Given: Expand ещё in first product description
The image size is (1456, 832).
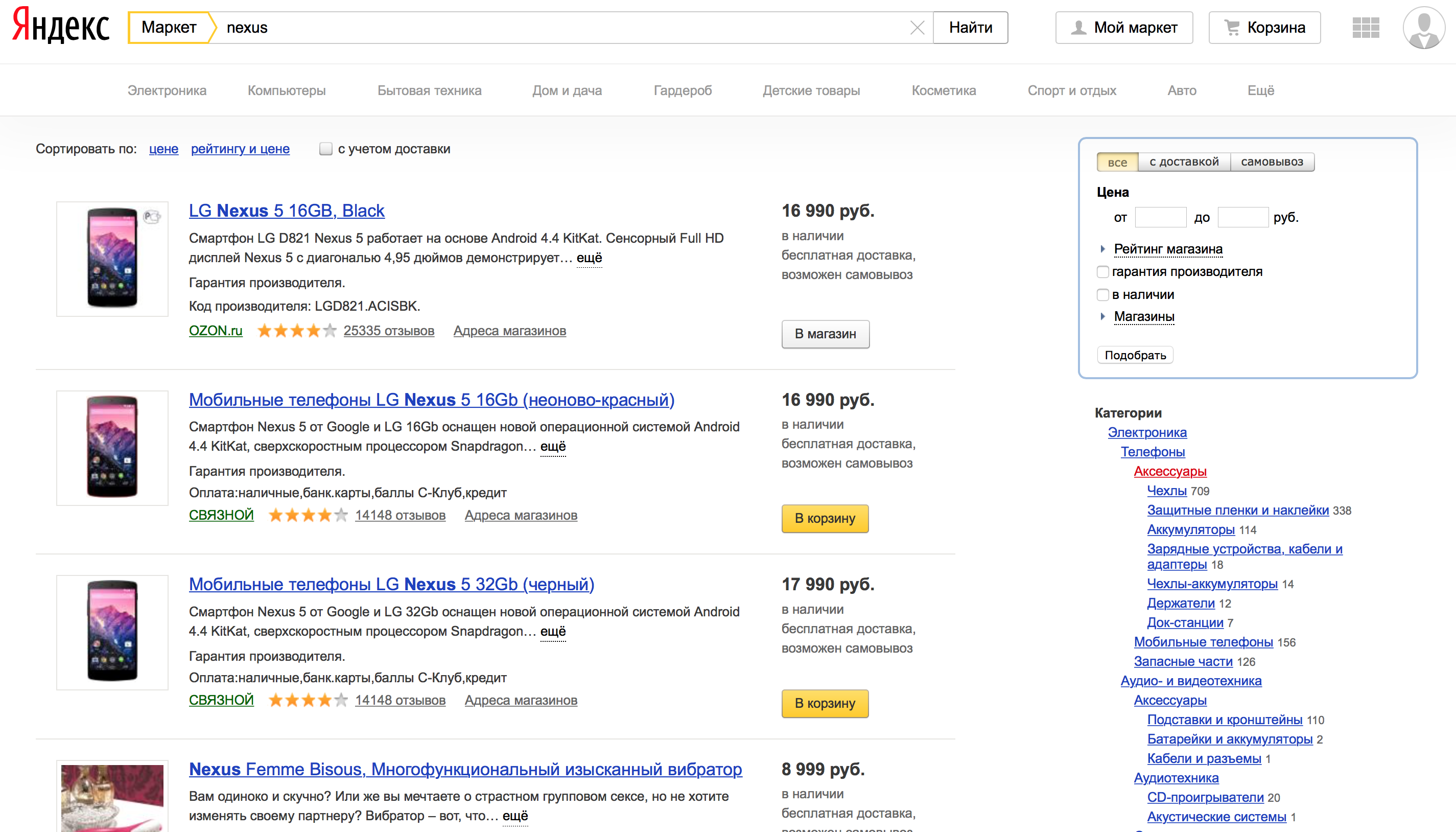Looking at the screenshot, I should pyautogui.click(x=589, y=258).
